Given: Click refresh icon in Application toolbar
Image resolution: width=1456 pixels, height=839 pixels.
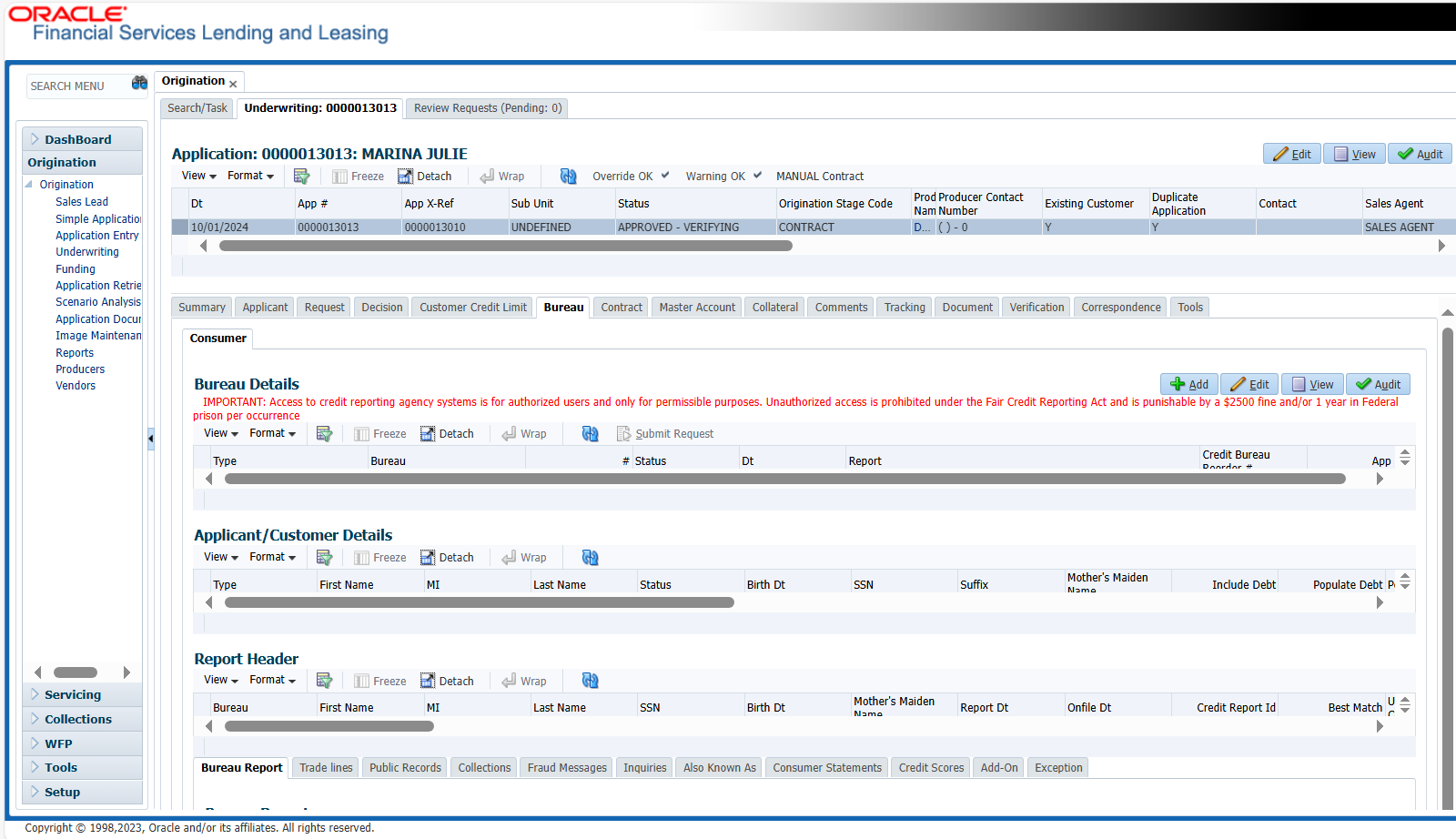Looking at the screenshot, I should click(x=569, y=177).
